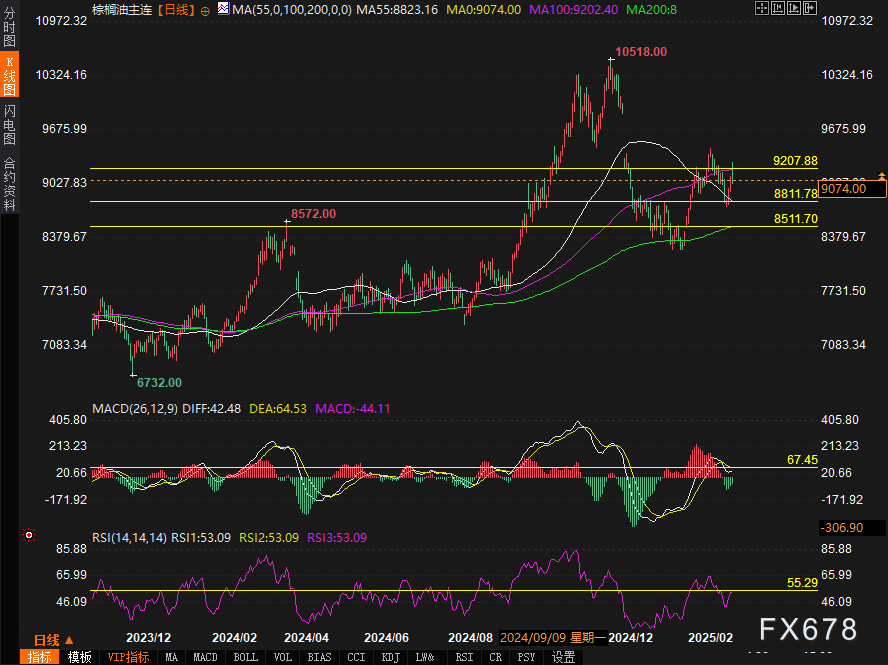888x665 pixels.
Task: Toggle the MACD indicator button
Action: coord(206,657)
